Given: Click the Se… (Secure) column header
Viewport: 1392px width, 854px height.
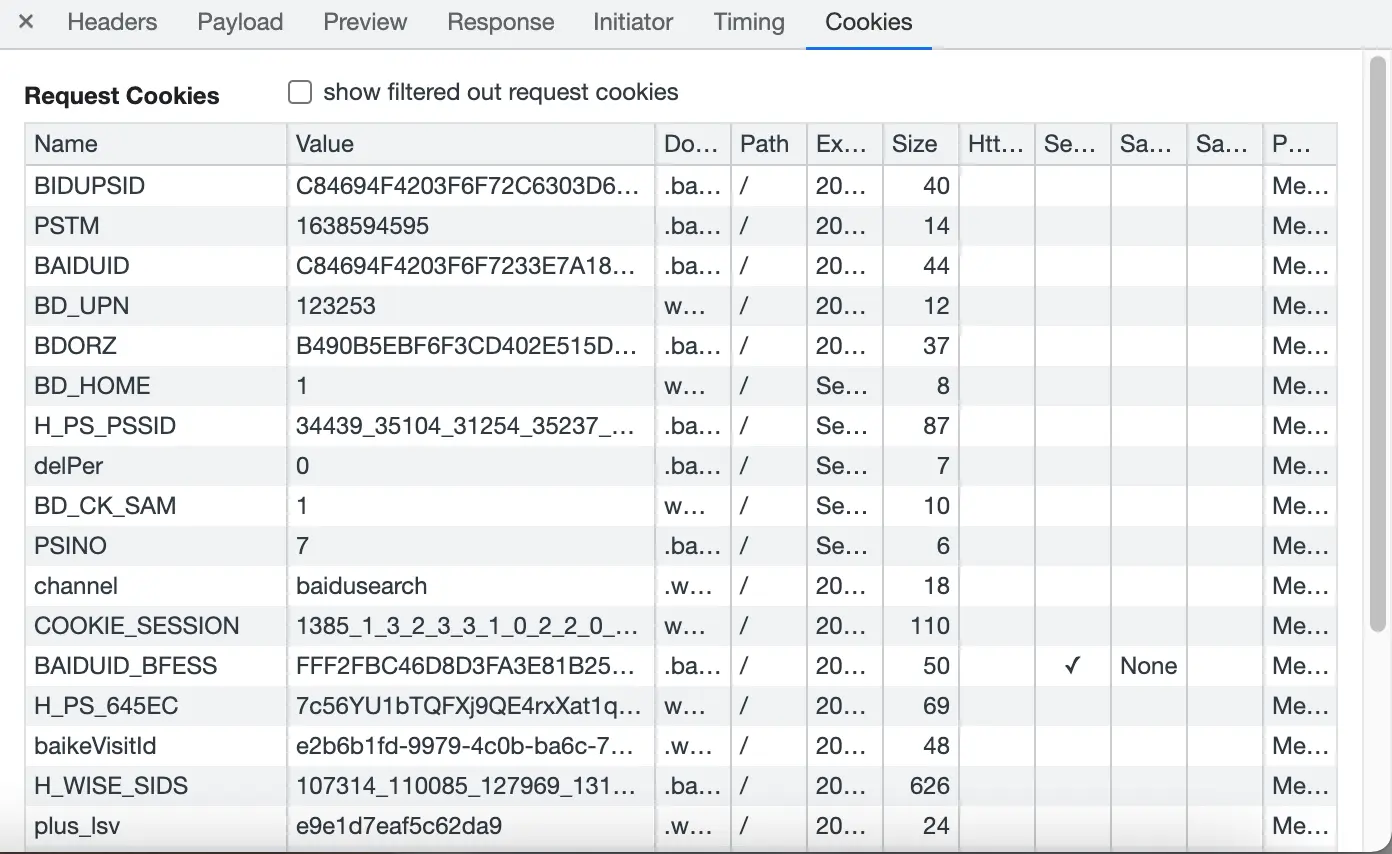Looking at the screenshot, I should click(x=1072, y=144).
